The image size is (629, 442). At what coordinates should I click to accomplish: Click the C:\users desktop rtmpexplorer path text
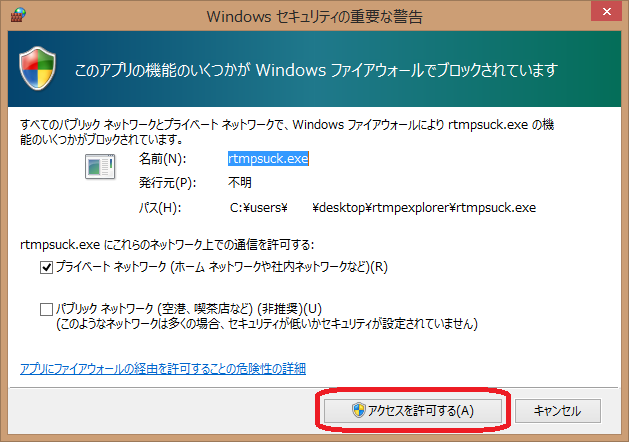click(x=383, y=208)
